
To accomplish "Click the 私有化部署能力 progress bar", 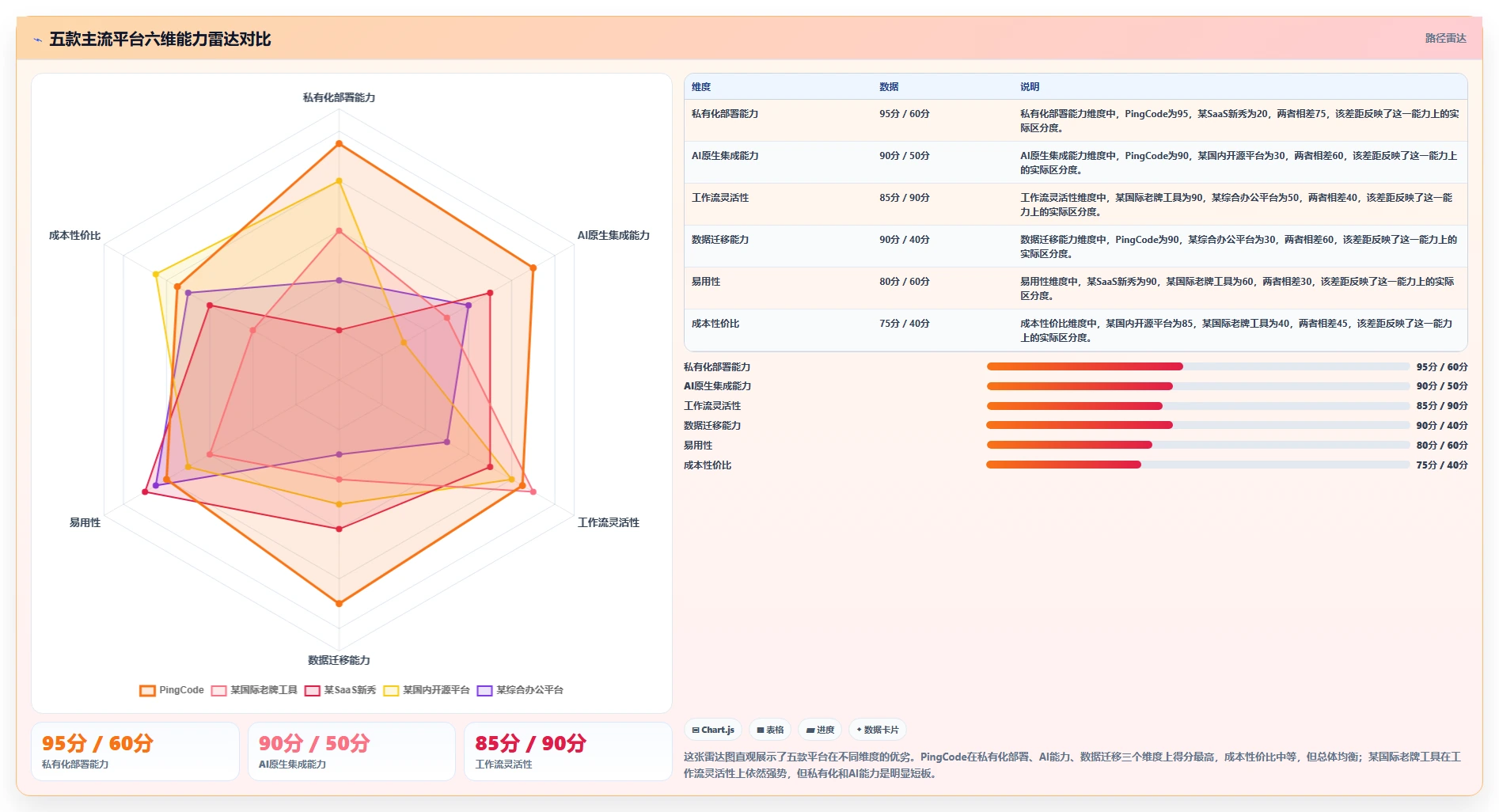I will click(x=1197, y=366).
